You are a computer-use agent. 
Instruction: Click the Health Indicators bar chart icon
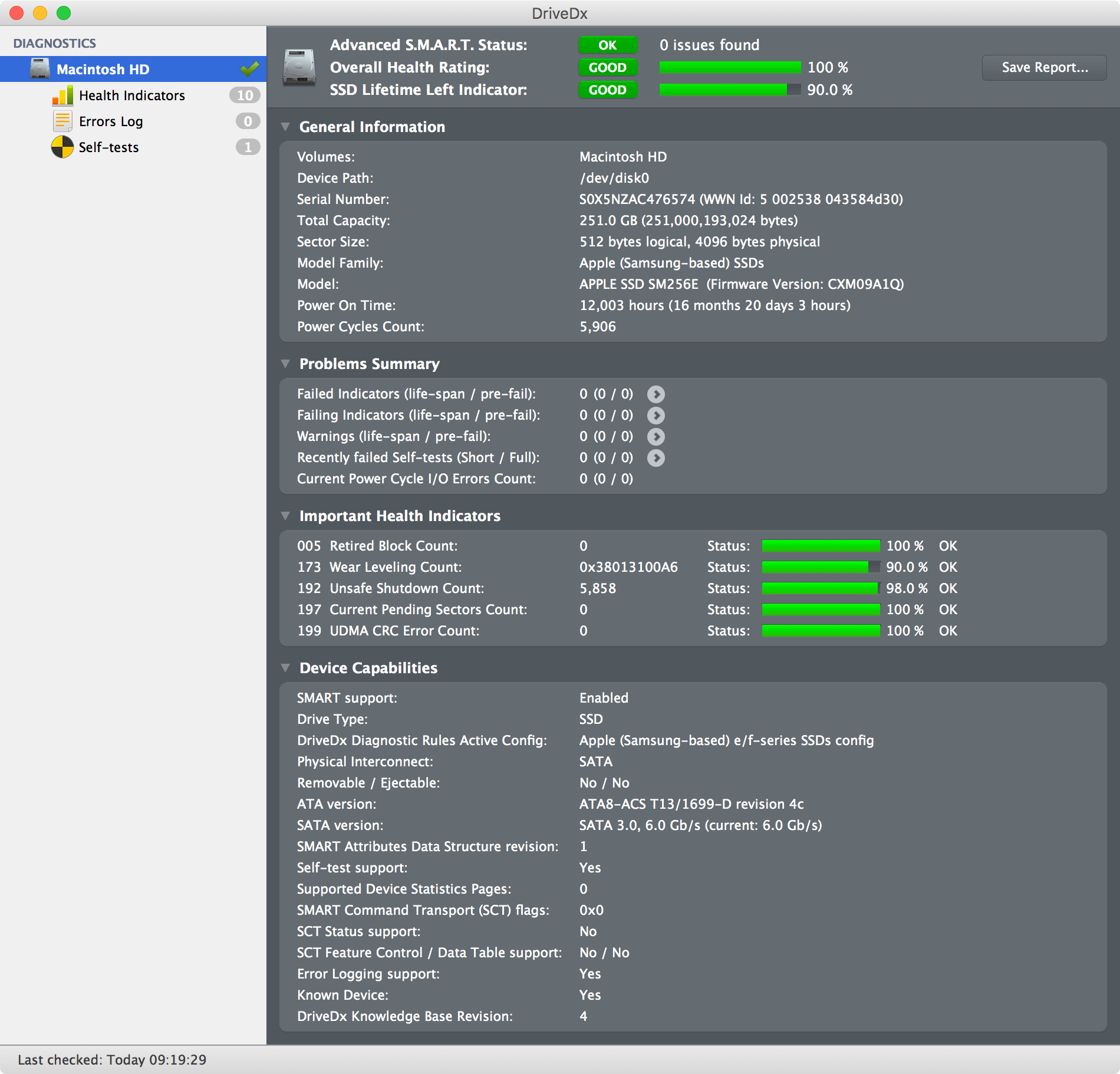coord(62,95)
